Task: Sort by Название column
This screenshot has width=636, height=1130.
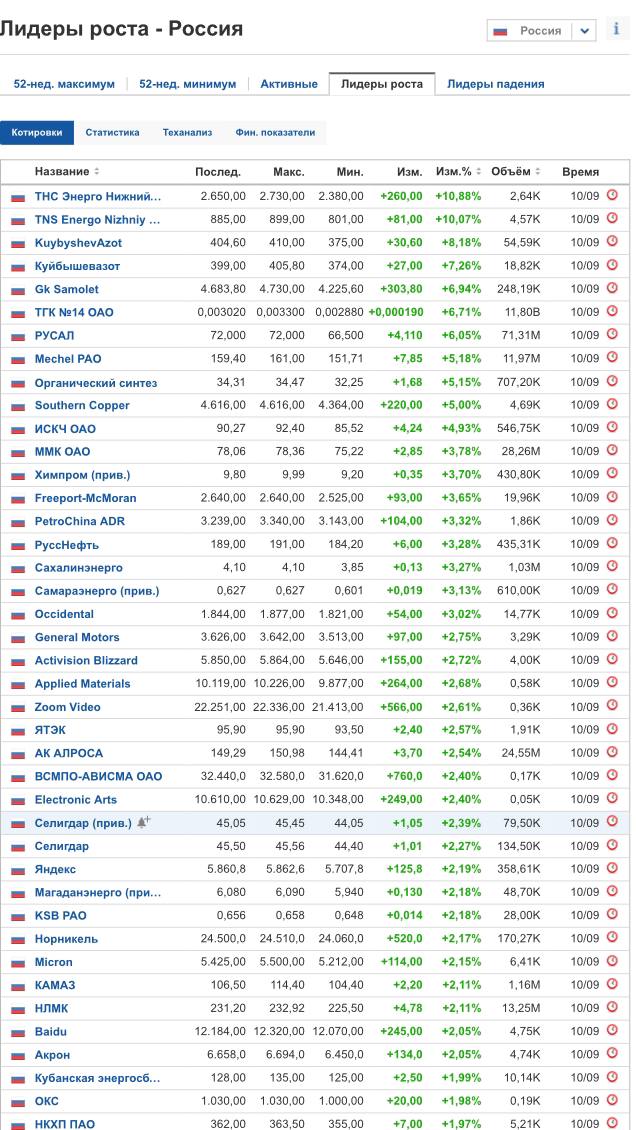Action: 67,172
